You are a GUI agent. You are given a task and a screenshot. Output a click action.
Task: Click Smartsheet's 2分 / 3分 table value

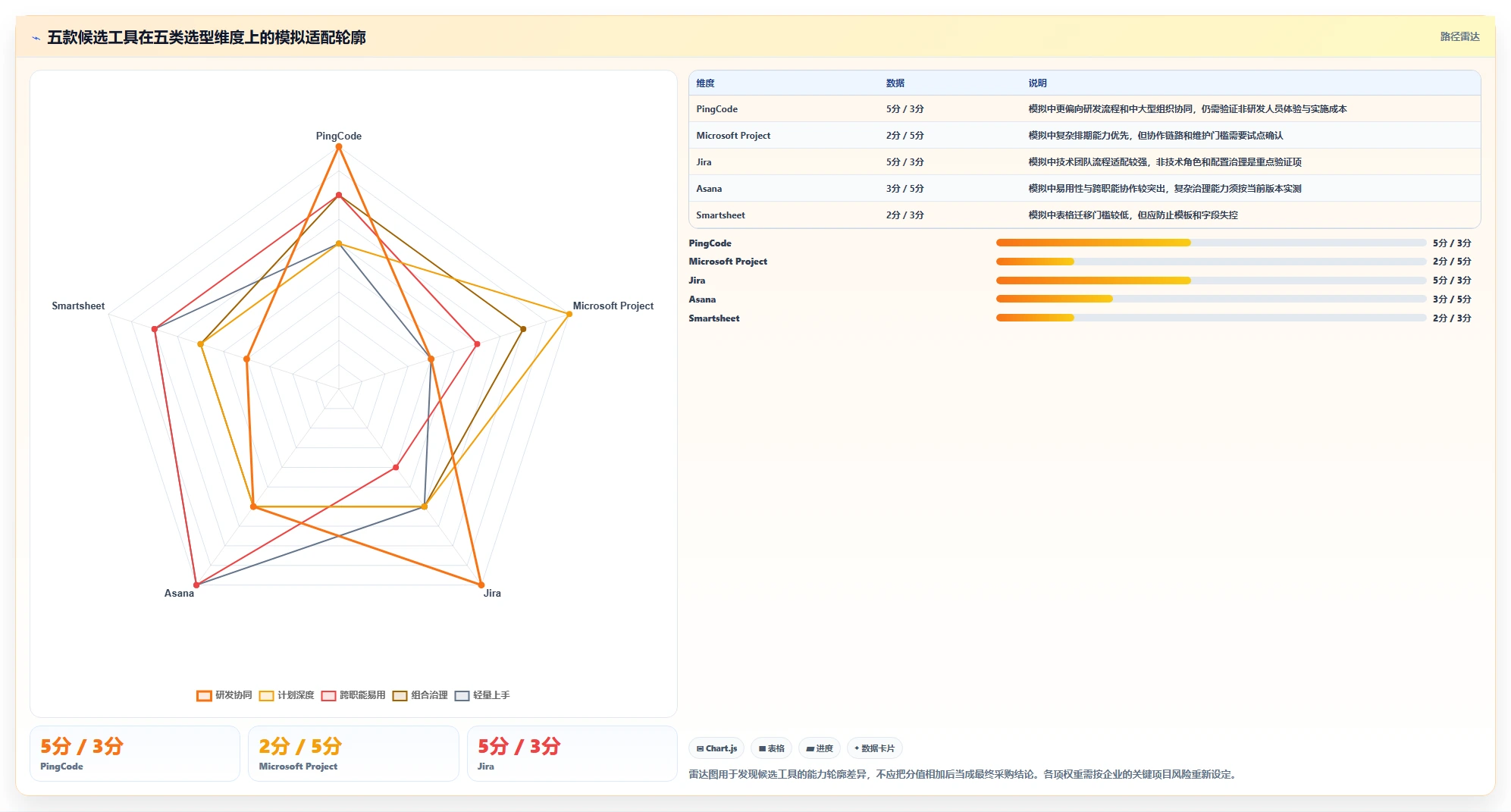(904, 215)
